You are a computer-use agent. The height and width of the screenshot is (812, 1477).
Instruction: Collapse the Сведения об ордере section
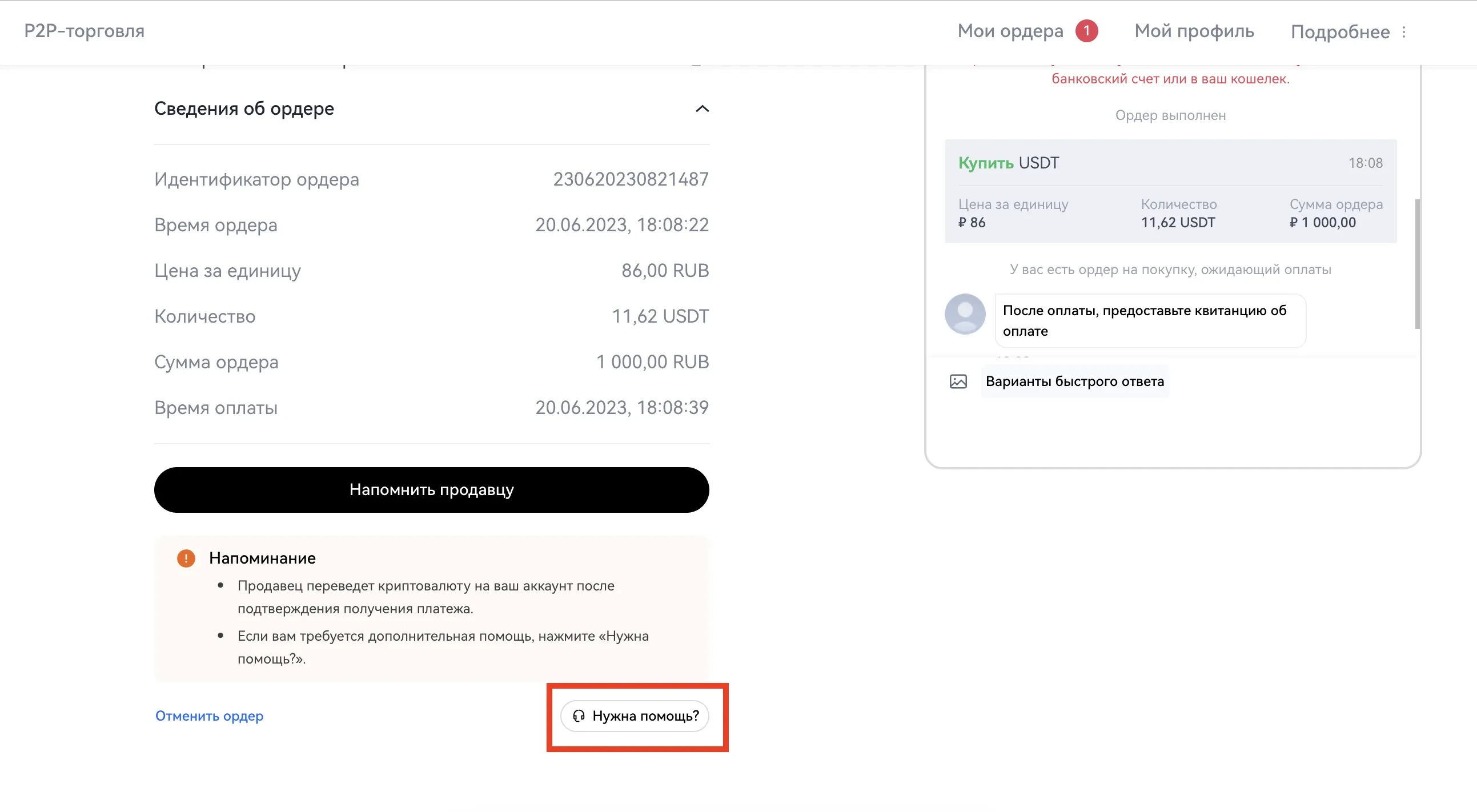coord(702,109)
